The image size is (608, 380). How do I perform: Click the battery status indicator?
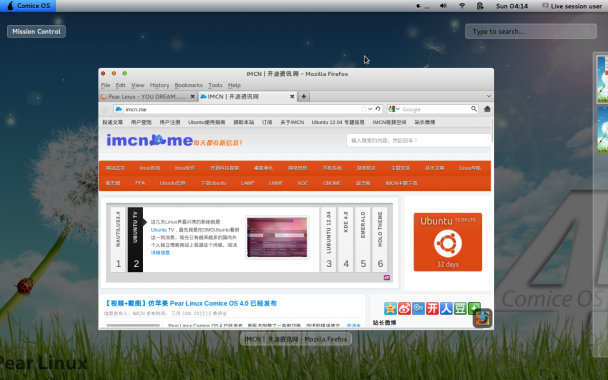tap(480, 6)
